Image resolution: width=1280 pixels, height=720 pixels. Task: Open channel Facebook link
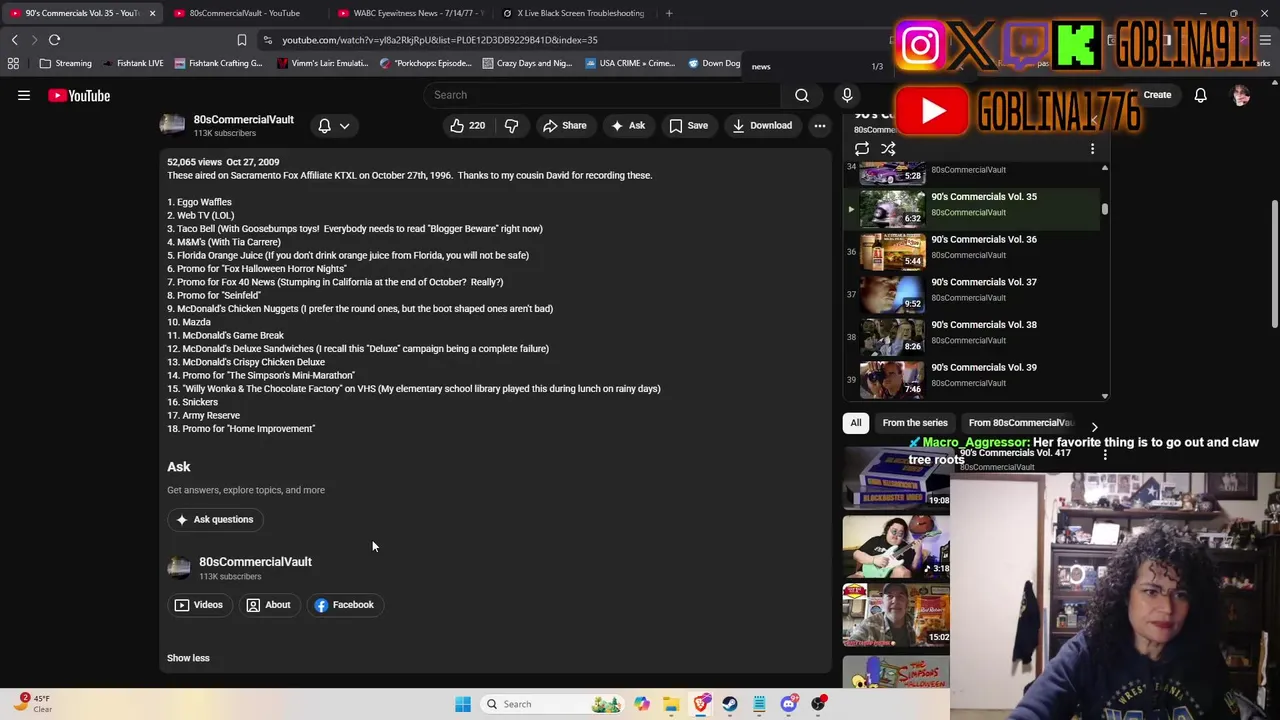click(344, 605)
